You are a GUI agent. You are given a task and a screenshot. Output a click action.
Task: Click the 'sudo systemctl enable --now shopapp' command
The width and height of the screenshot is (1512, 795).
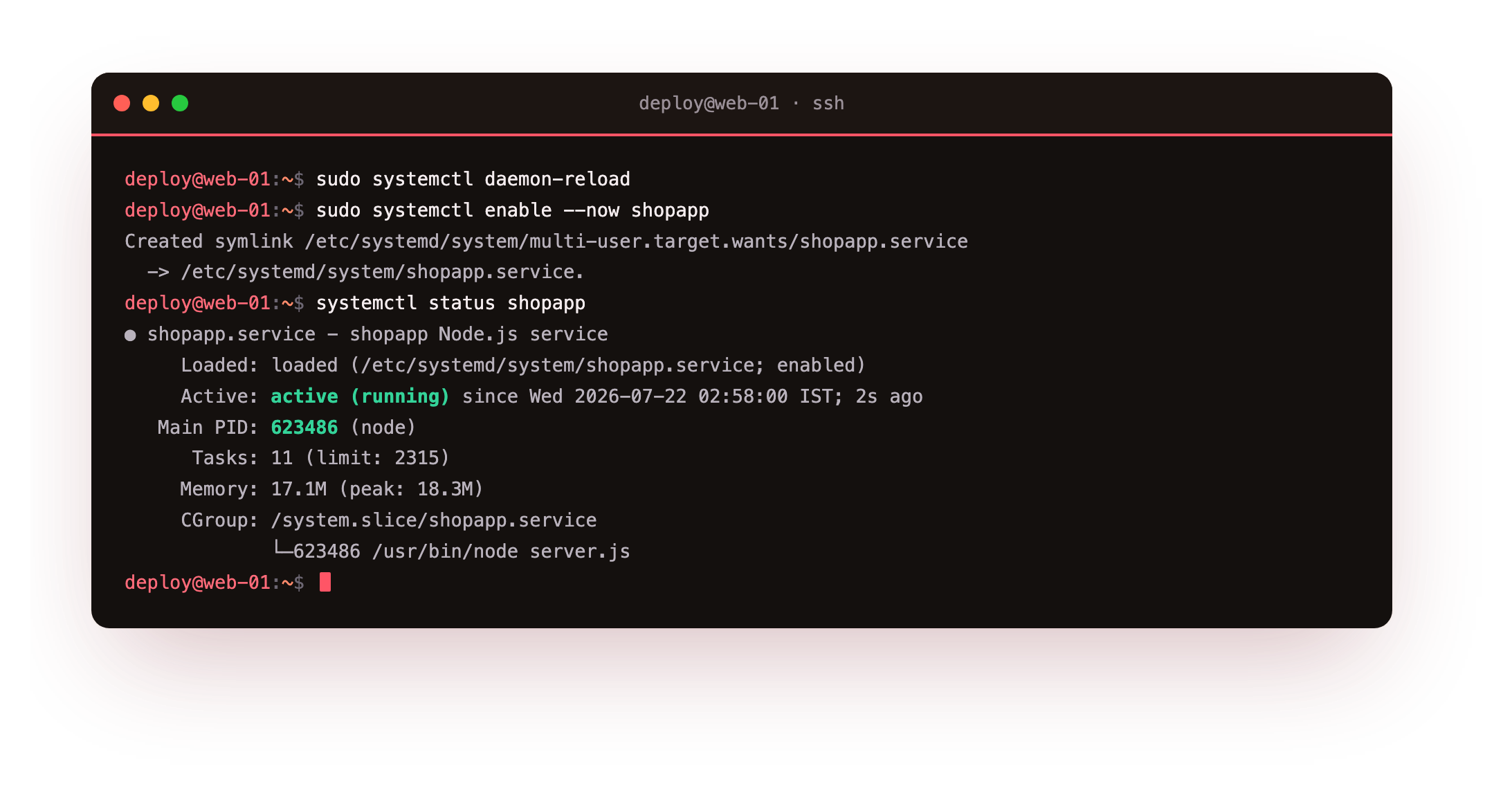coord(513,210)
